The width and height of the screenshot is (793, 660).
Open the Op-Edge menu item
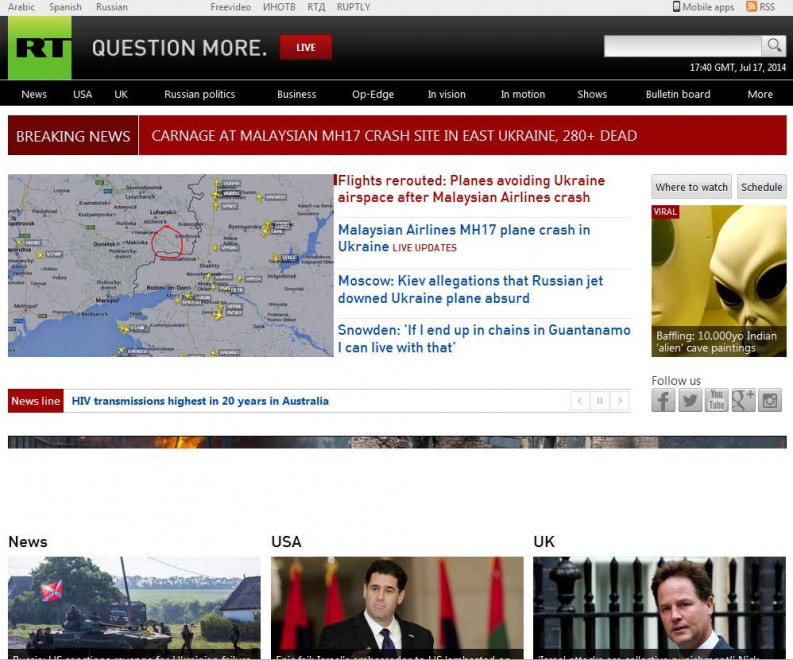373,94
